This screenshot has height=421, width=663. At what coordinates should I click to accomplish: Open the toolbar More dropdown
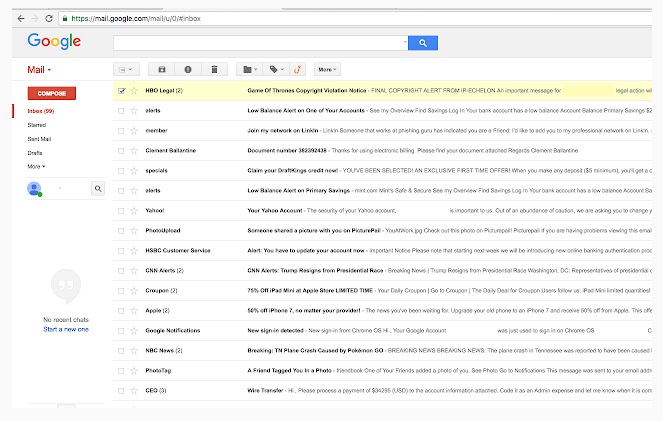[327, 69]
